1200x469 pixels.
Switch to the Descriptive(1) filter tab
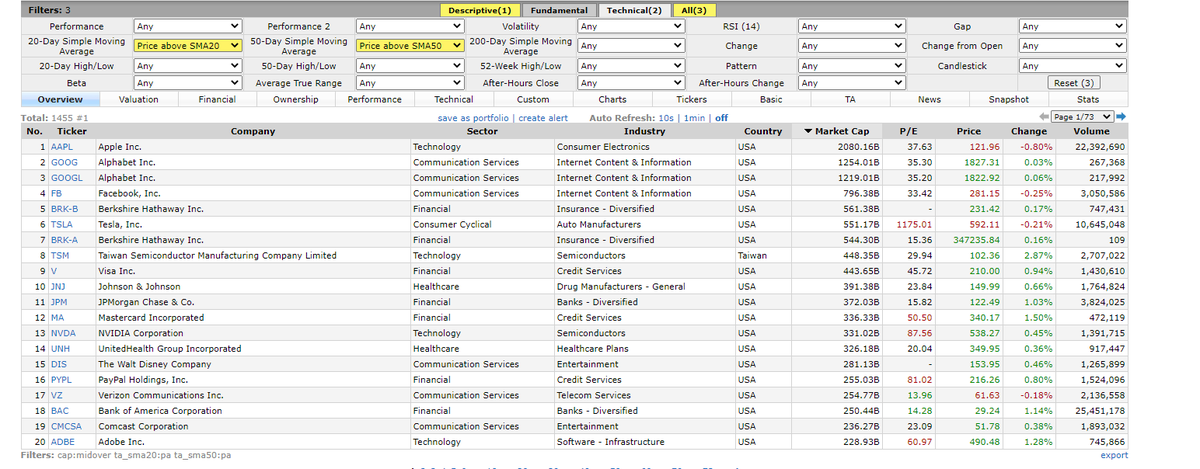pos(480,10)
